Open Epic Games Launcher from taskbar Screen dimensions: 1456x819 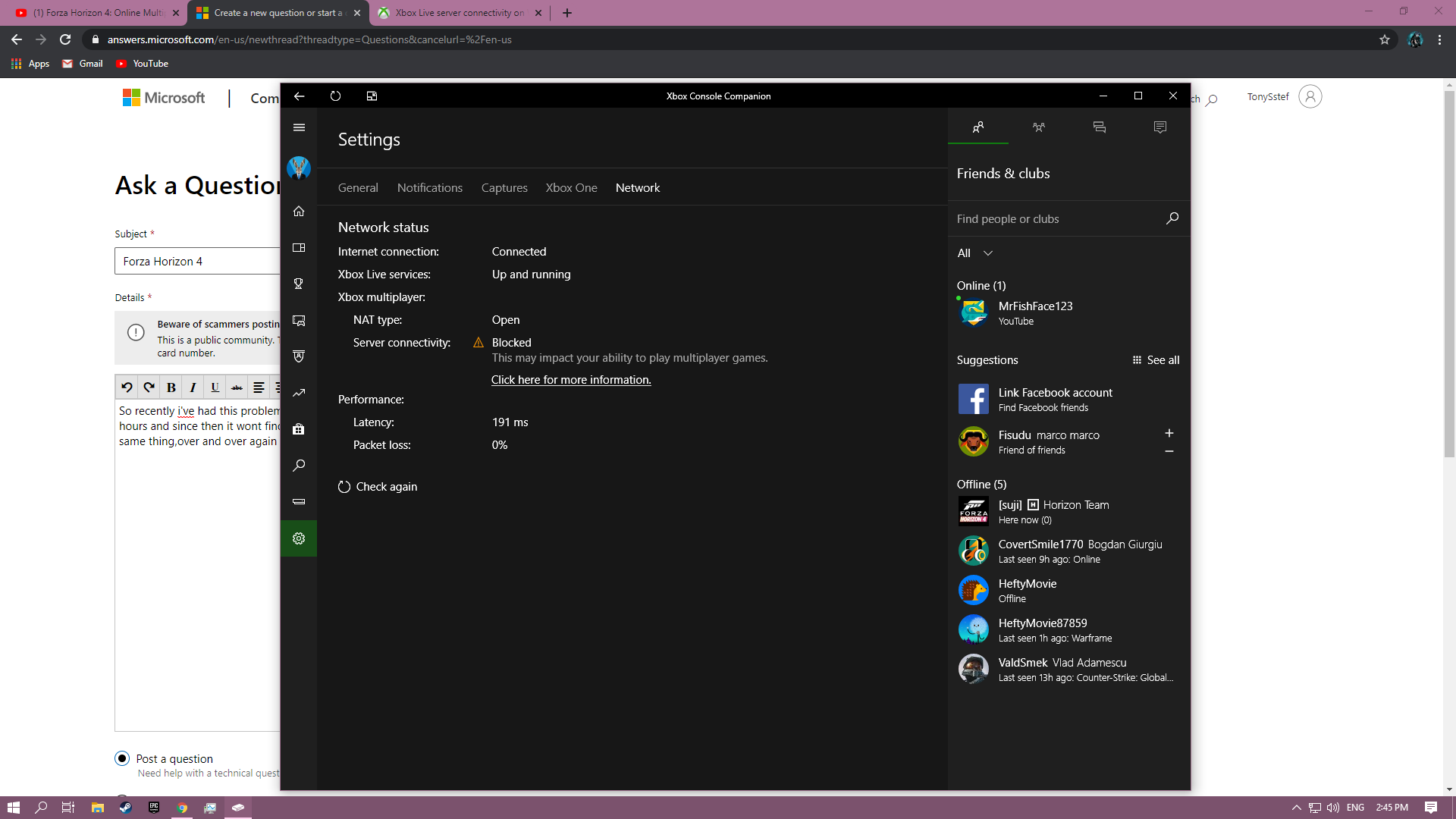click(x=154, y=808)
